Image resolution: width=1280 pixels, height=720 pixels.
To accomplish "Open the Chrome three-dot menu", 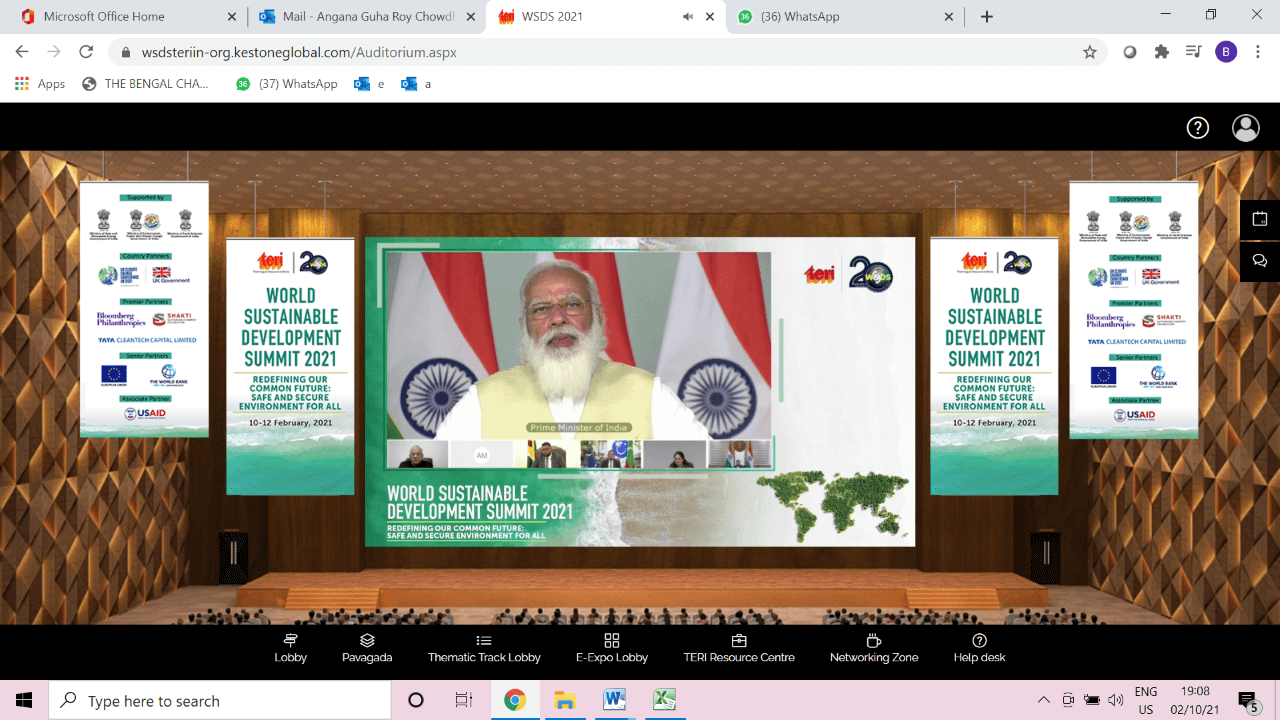I will 1258,52.
